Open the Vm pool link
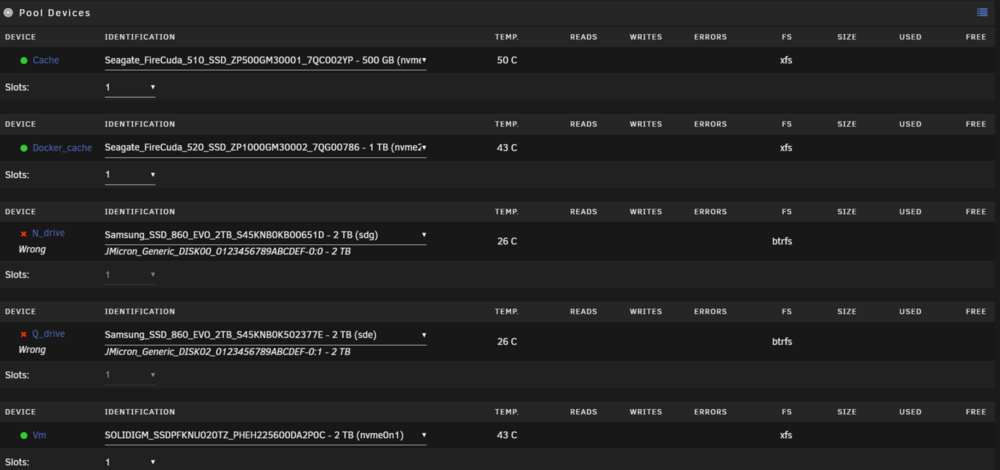The height and width of the screenshot is (470, 1000). click(39, 436)
